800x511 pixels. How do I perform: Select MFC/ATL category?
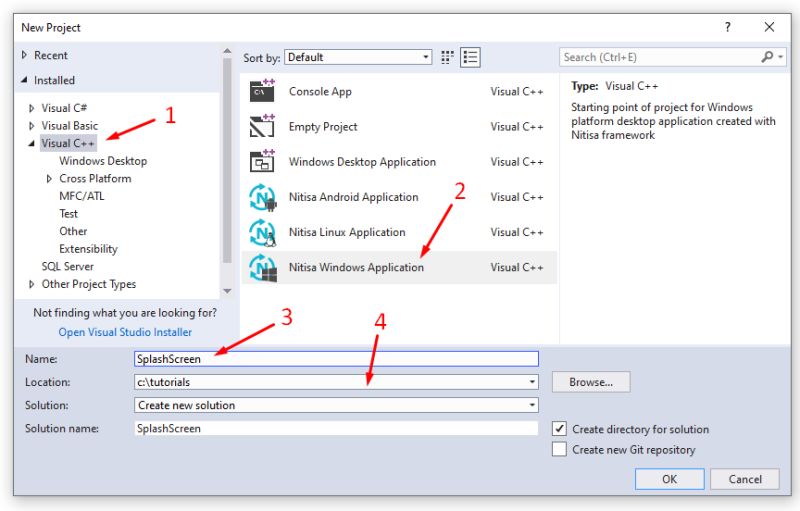82,196
